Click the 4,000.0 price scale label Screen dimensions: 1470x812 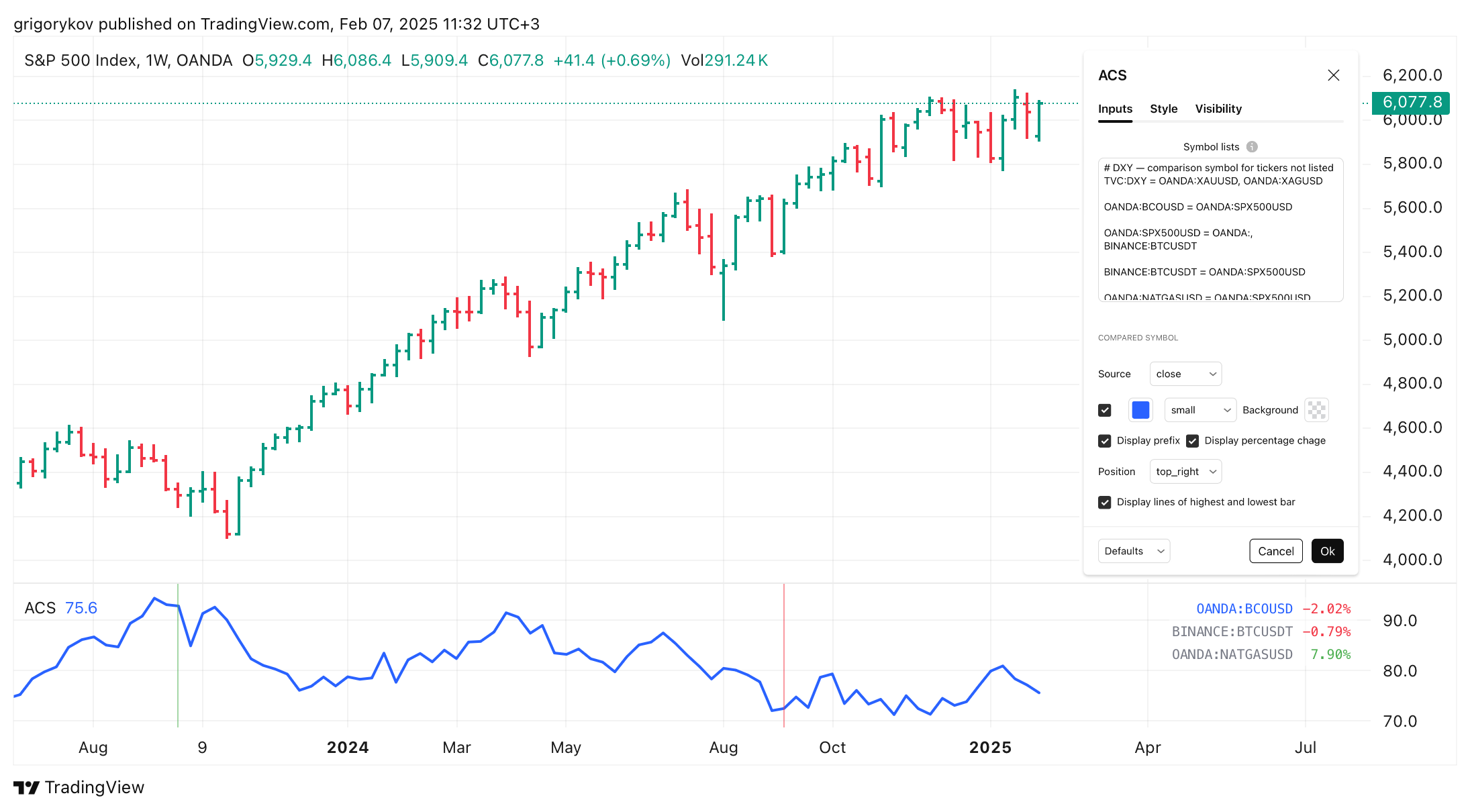click(1412, 560)
